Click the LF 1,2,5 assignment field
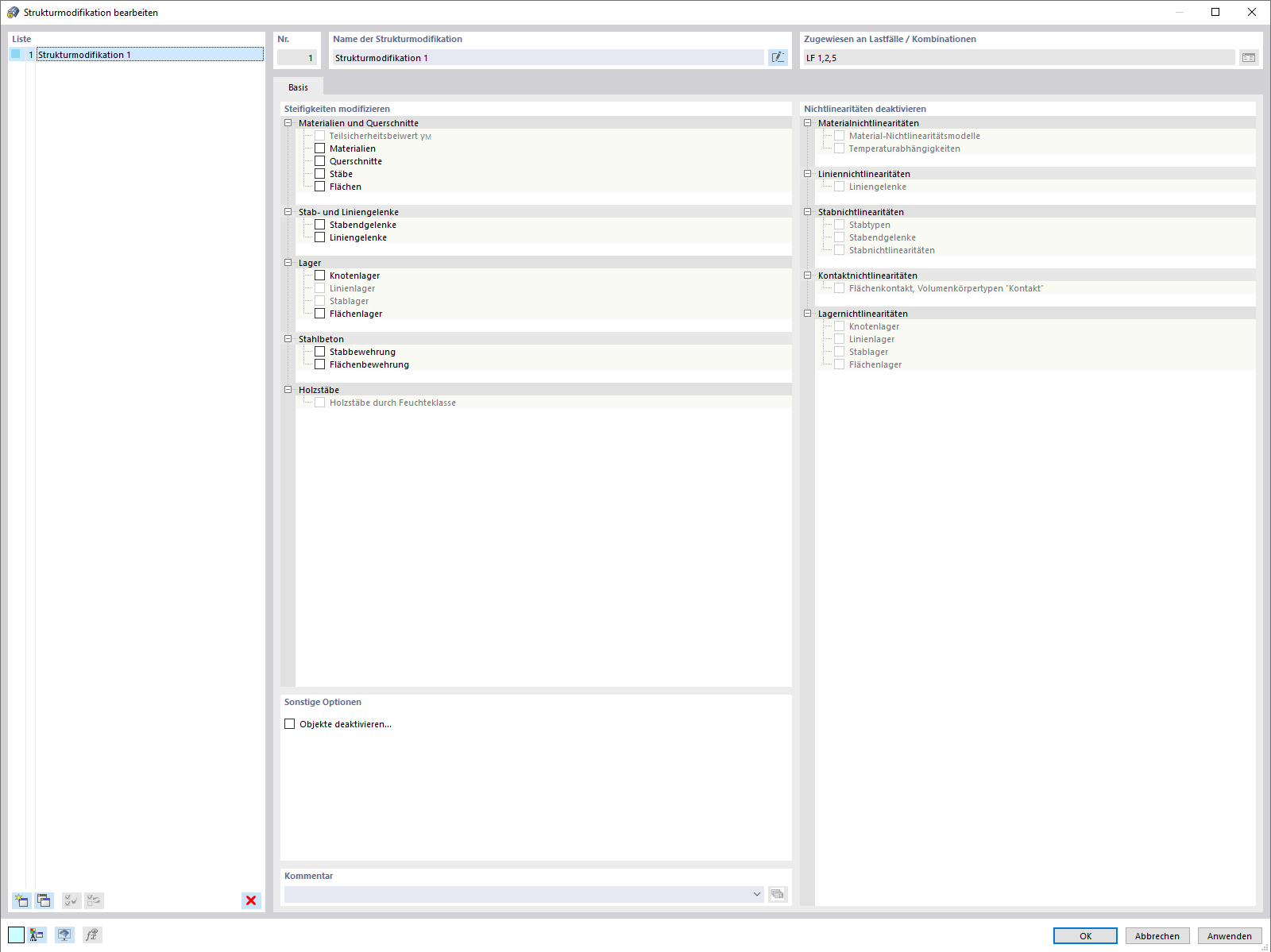Viewport: 1271px width, 952px height. coord(1019,57)
